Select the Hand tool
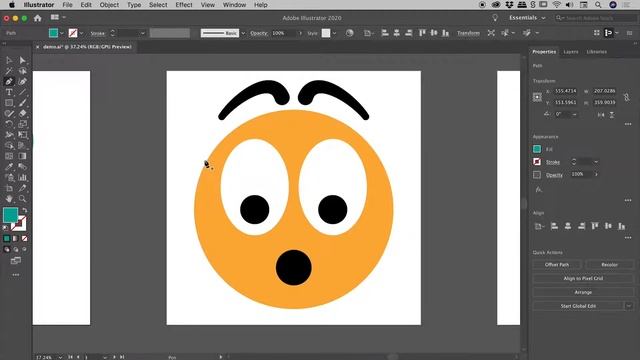Viewport: 640px width, 360px height. point(9,199)
